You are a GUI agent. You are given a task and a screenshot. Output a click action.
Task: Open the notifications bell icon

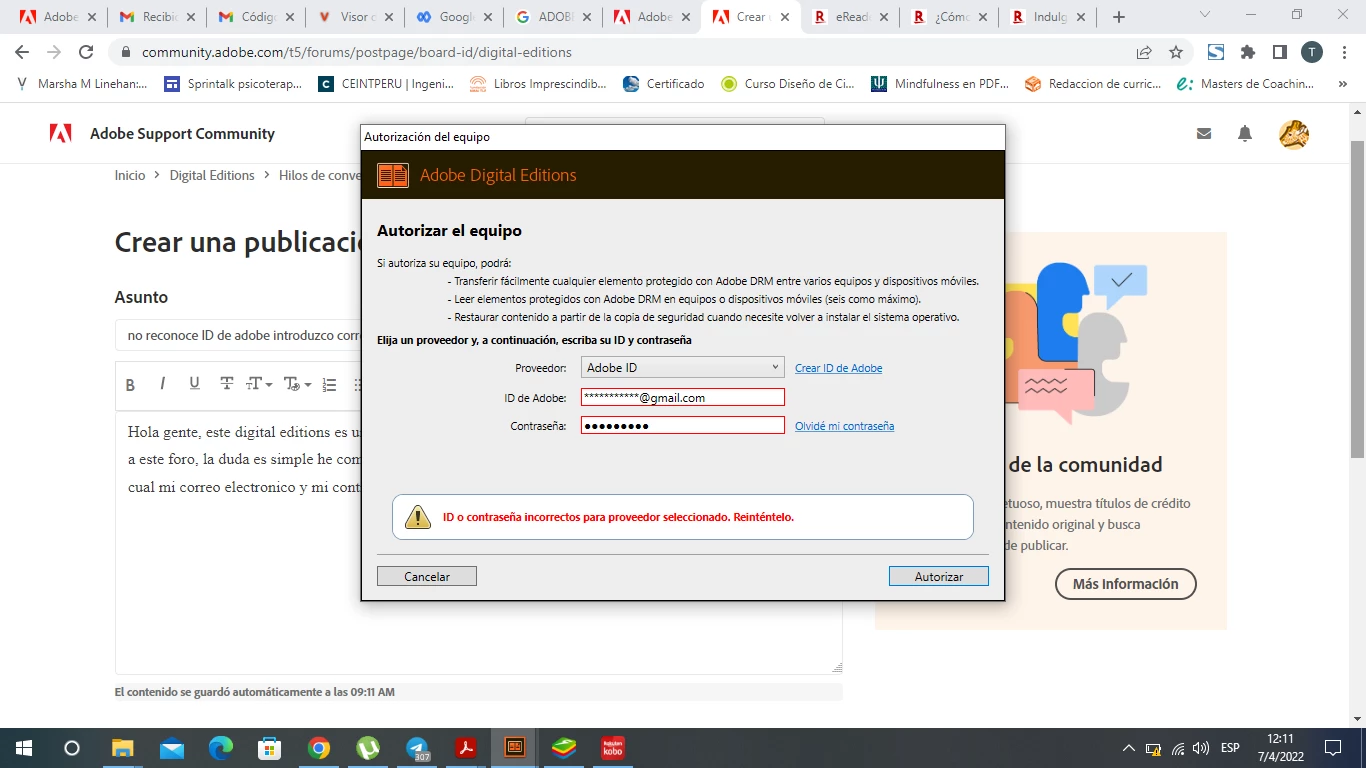(x=1245, y=133)
